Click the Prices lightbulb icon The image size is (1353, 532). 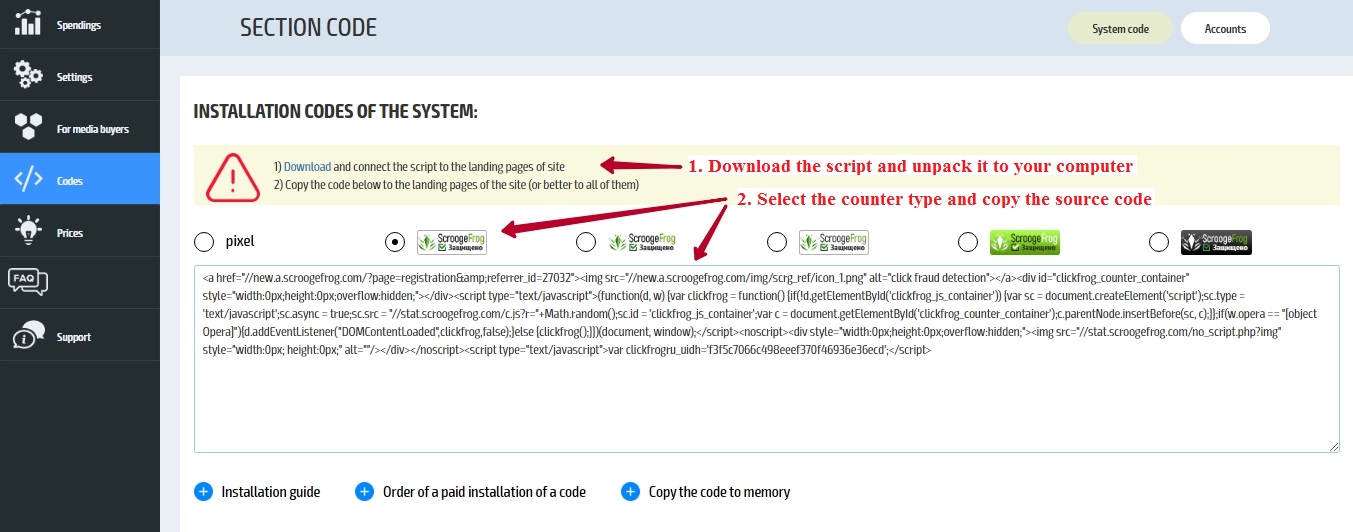pyautogui.click(x=28, y=232)
